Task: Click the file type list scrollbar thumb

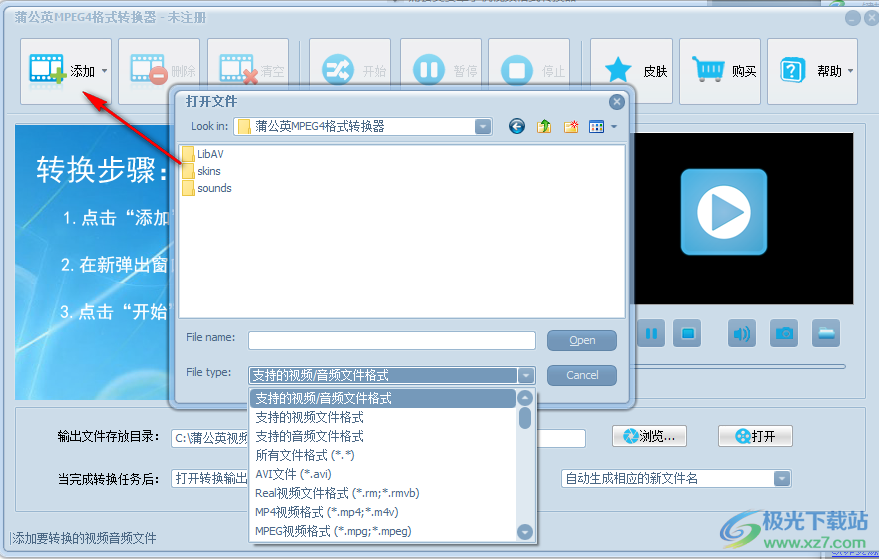Action: (x=525, y=418)
